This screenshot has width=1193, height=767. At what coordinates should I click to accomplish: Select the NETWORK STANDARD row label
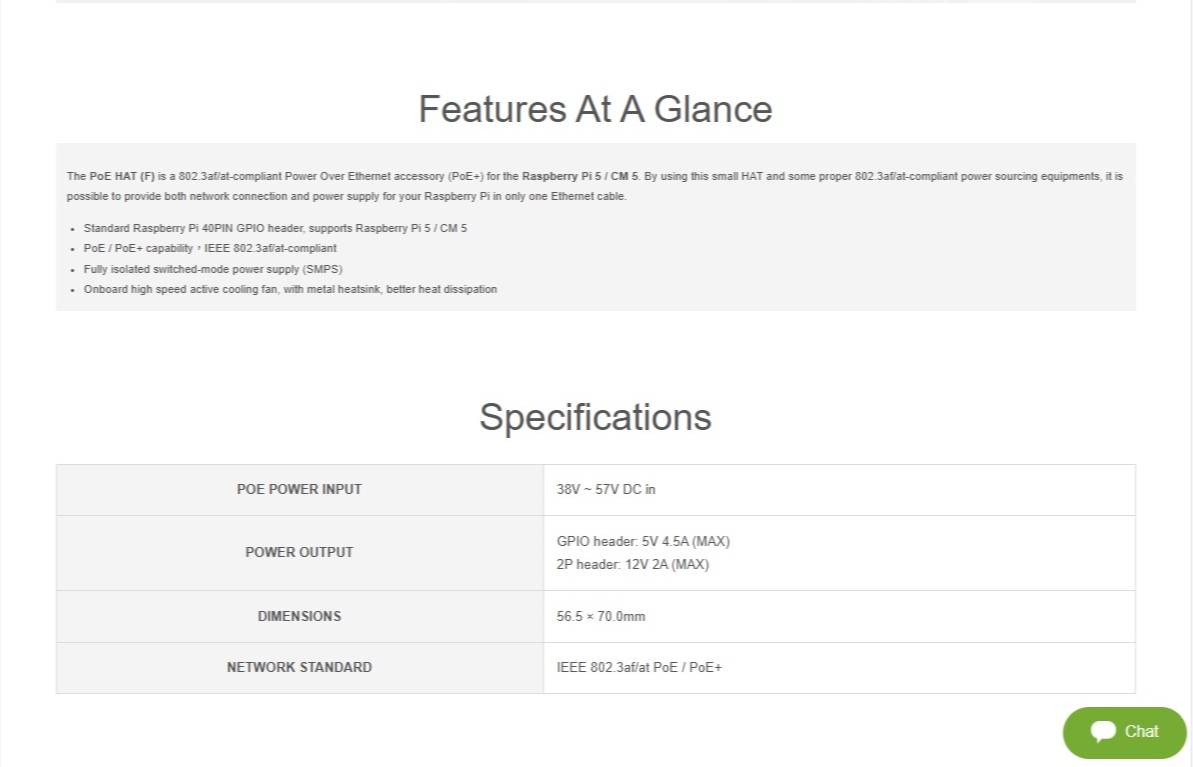pyautogui.click(x=299, y=667)
